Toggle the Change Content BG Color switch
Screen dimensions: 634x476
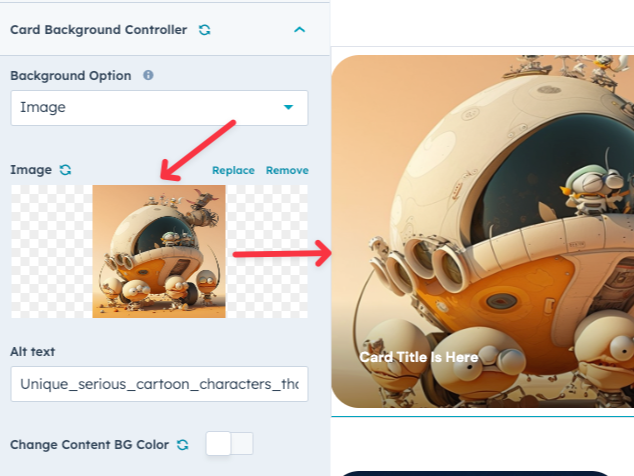pyautogui.click(x=230, y=444)
